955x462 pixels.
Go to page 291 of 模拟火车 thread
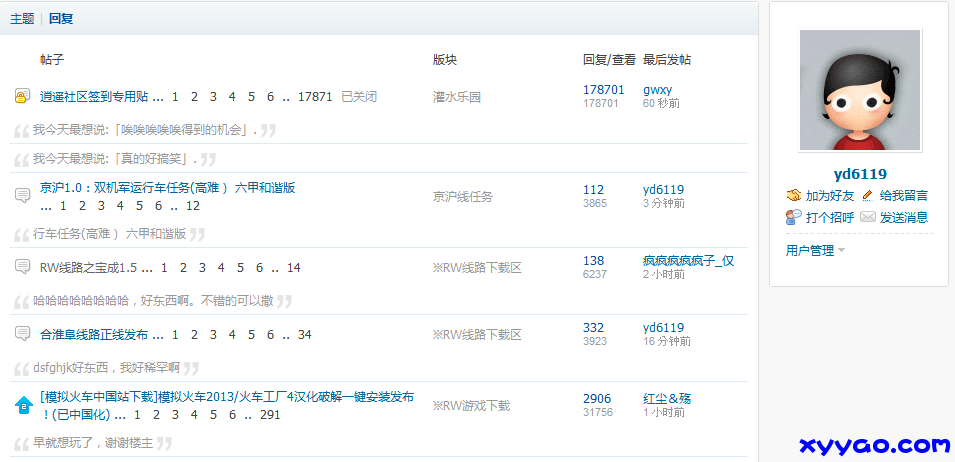click(x=270, y=415)
